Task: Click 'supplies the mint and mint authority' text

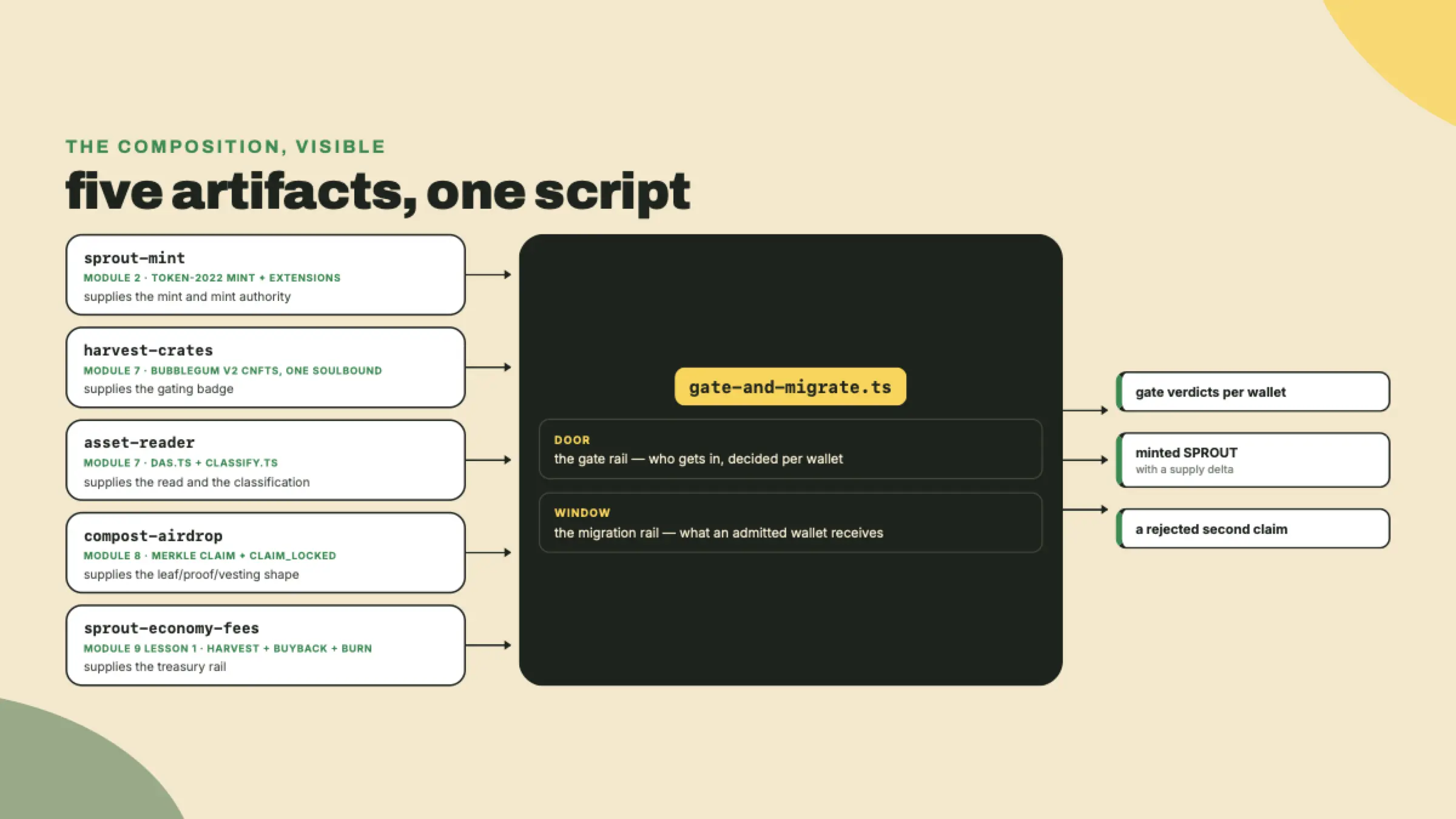Action: coord(187,297)
